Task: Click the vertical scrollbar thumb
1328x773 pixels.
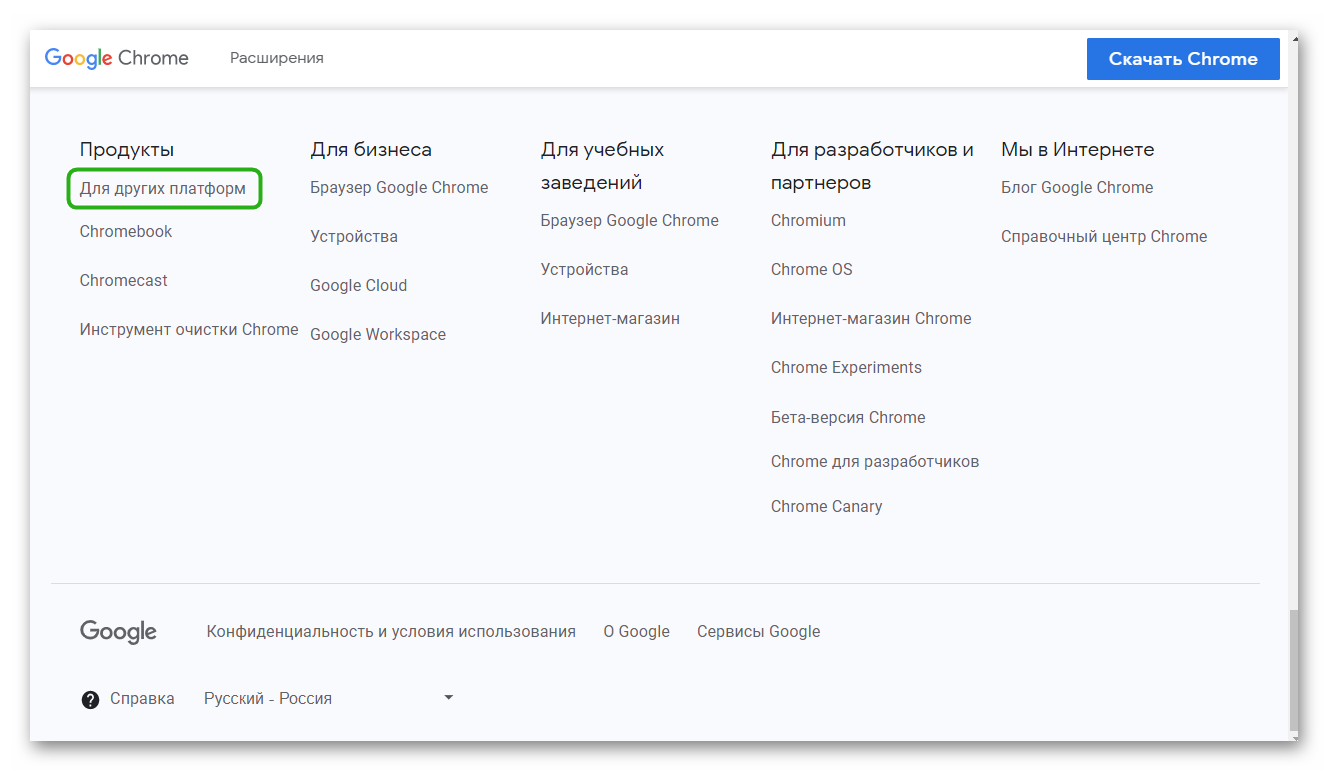Action: click(x=1294, y=670)
